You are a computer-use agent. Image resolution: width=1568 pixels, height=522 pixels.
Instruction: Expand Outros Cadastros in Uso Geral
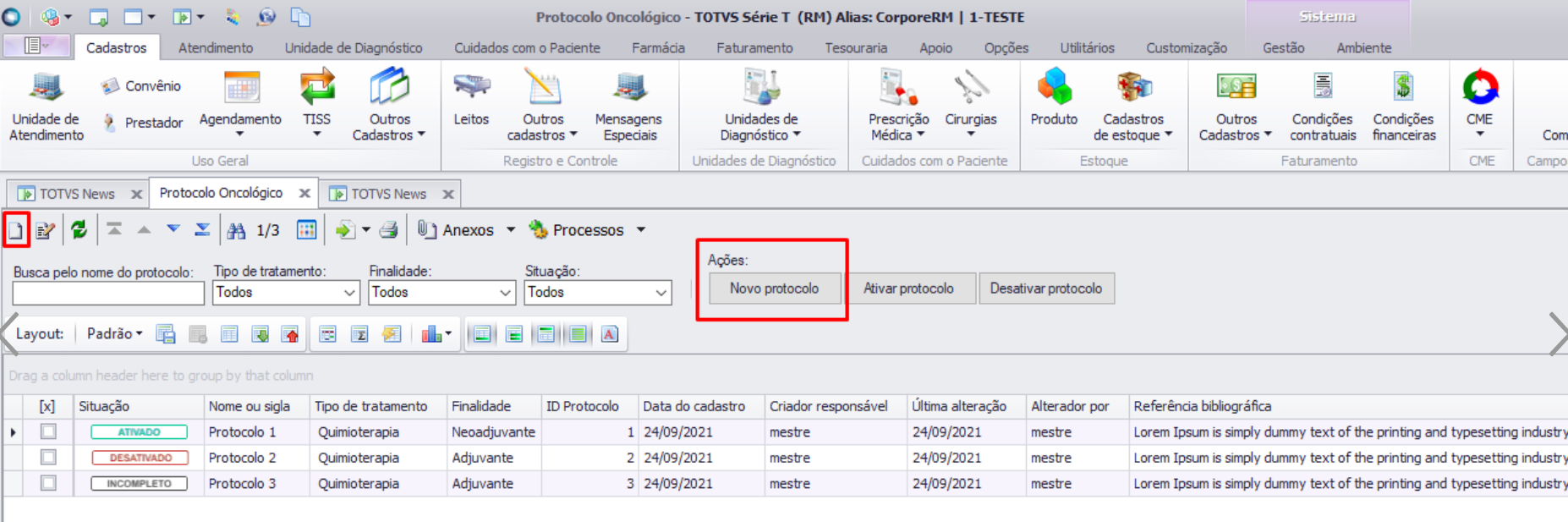[389, 106]
